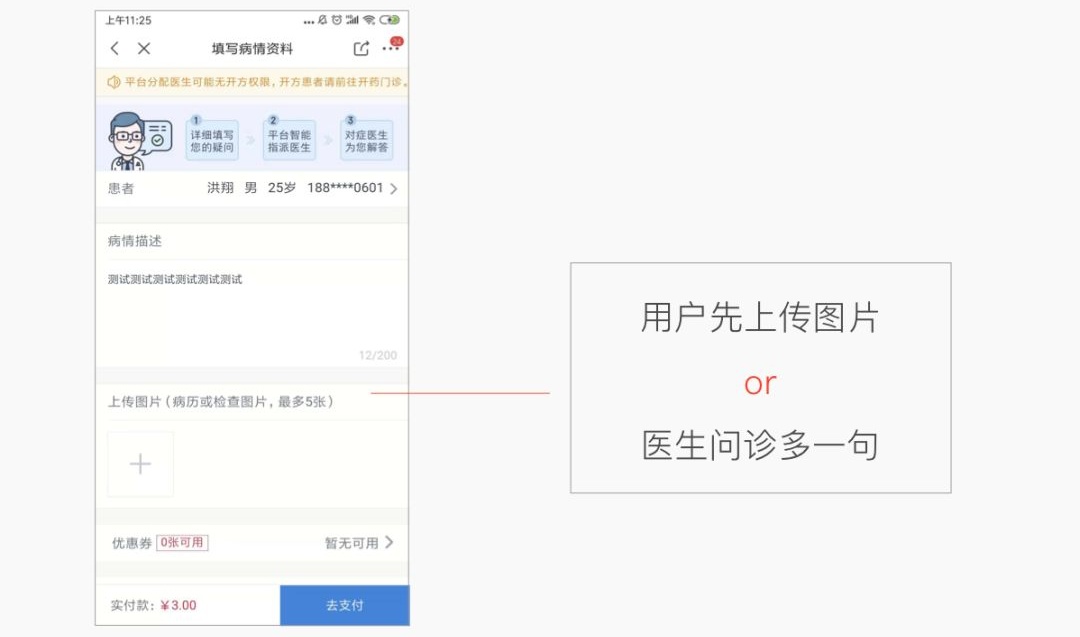The image size is (1080, 637).
Task: Tap the 优惠券 label
Action: pos(132,543)
